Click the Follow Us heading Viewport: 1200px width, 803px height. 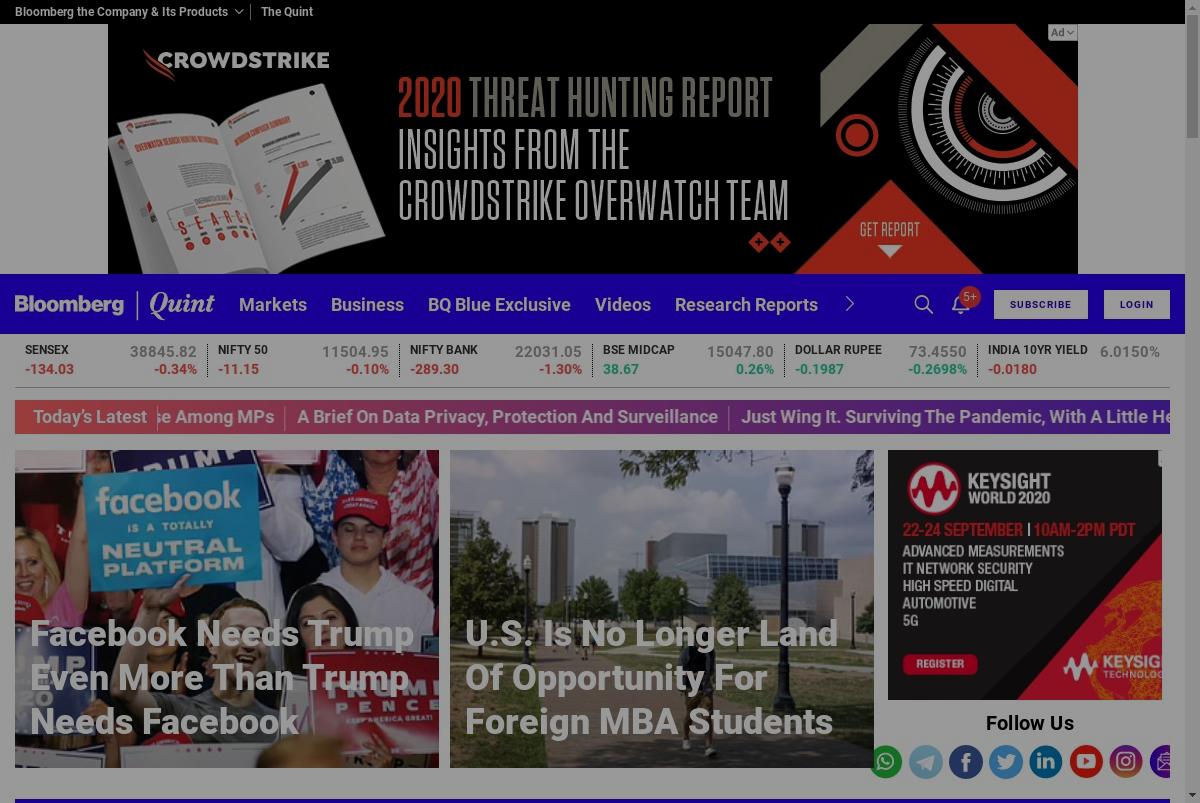1030,723
